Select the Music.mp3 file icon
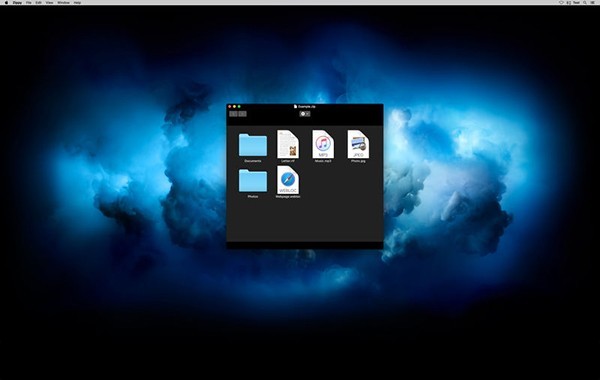This screenshot has width=600, height=380. coord(323,144)
